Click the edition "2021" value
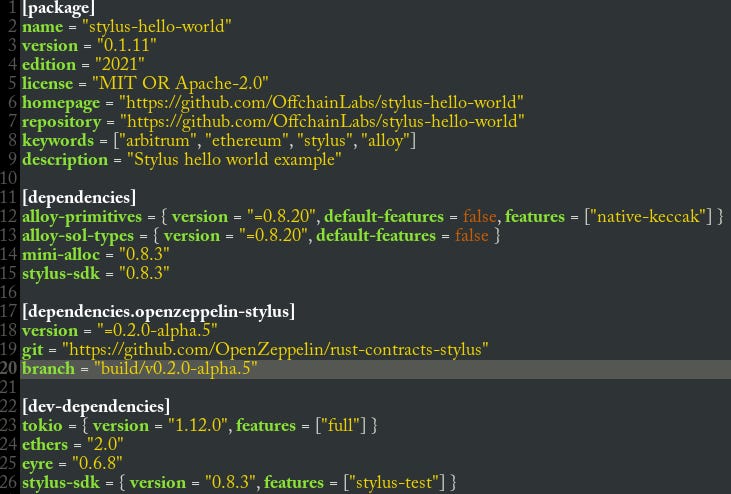Screen dimensions: 731x494 click(x=119, y=64)
